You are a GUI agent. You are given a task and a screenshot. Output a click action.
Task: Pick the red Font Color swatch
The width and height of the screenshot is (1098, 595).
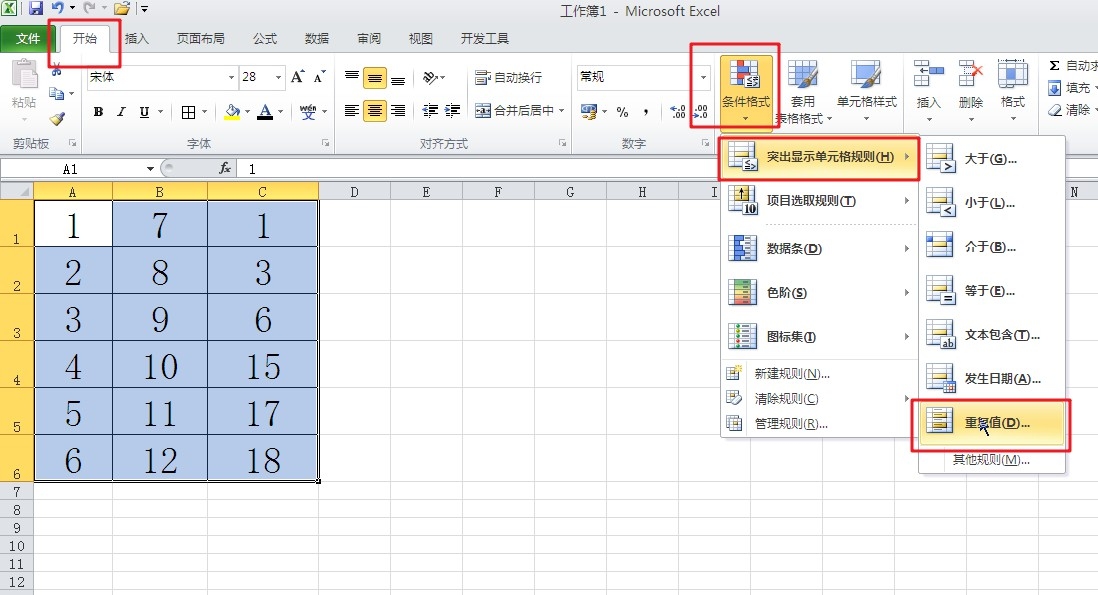click(265, 113)
